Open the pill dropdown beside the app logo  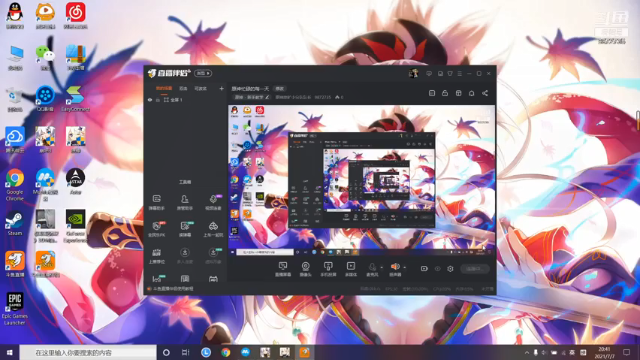[203, 73]
